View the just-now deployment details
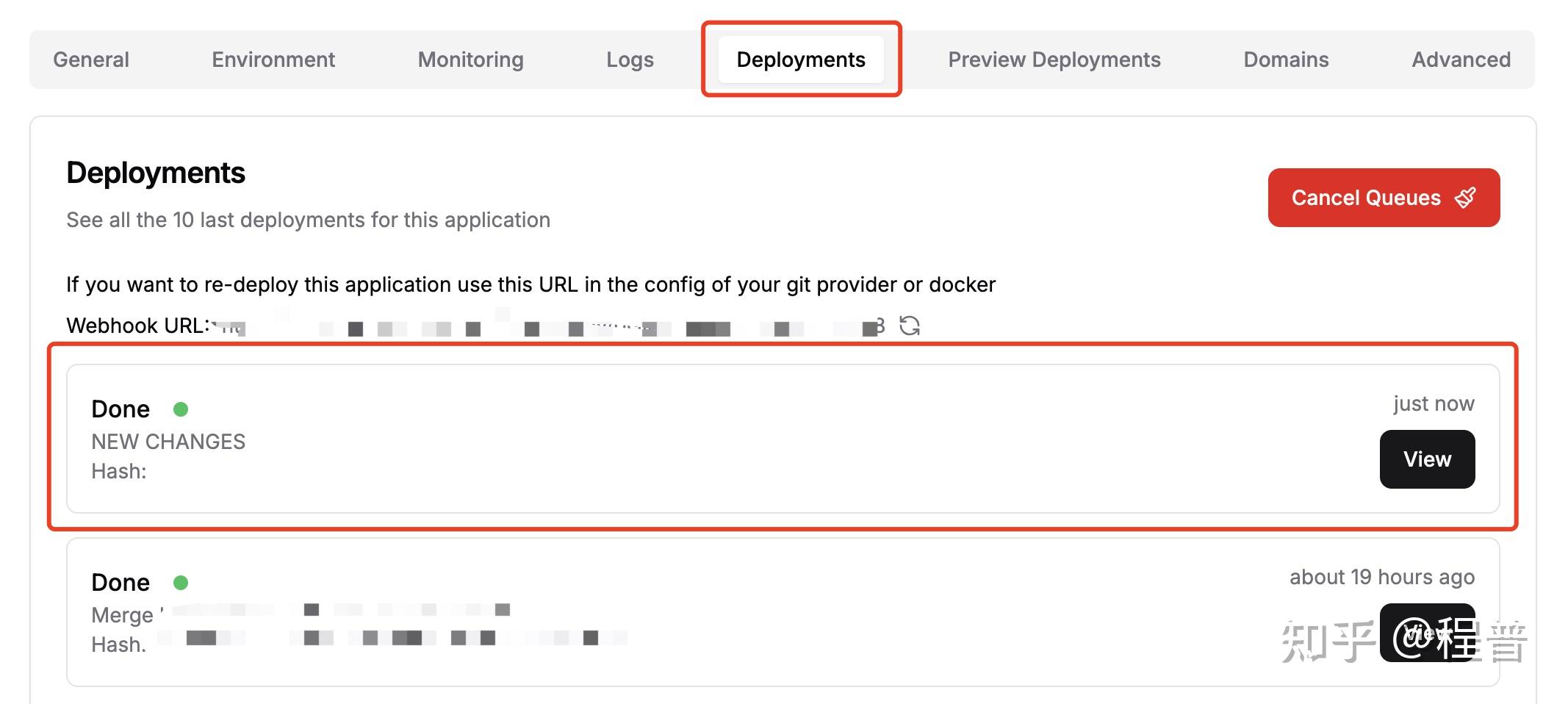The width and height of the screenshot is (1568, 704). click(1427, 459)
